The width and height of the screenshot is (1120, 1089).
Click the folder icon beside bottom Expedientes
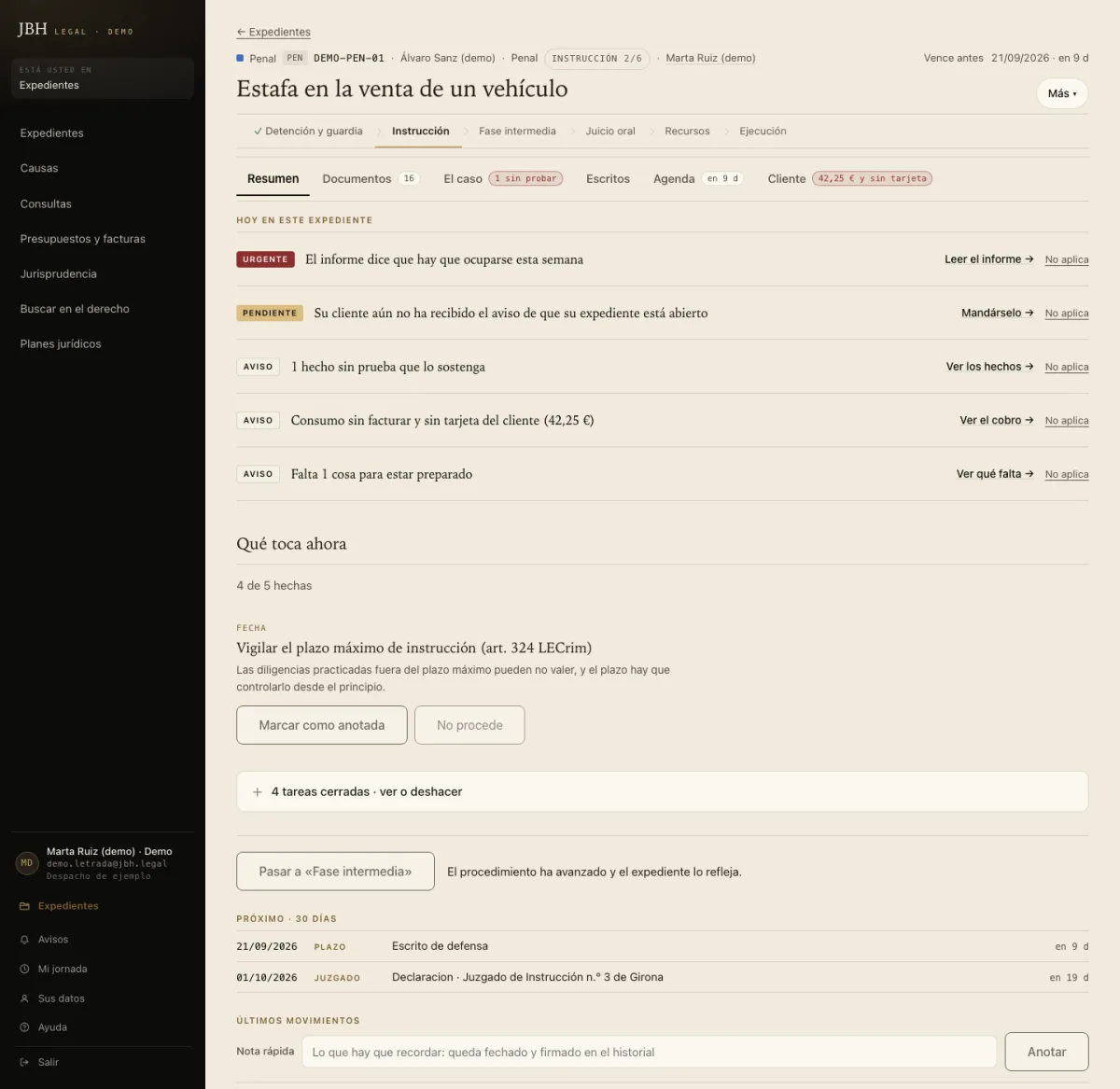coord(24,906)
